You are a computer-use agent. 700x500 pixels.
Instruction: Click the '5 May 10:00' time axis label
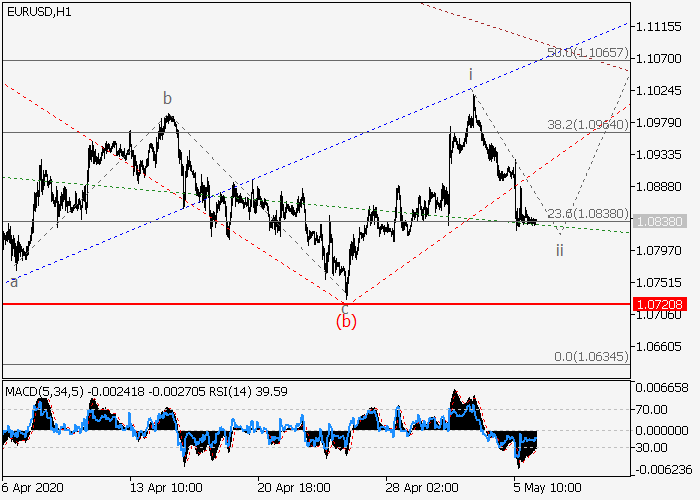coord(547,489)
